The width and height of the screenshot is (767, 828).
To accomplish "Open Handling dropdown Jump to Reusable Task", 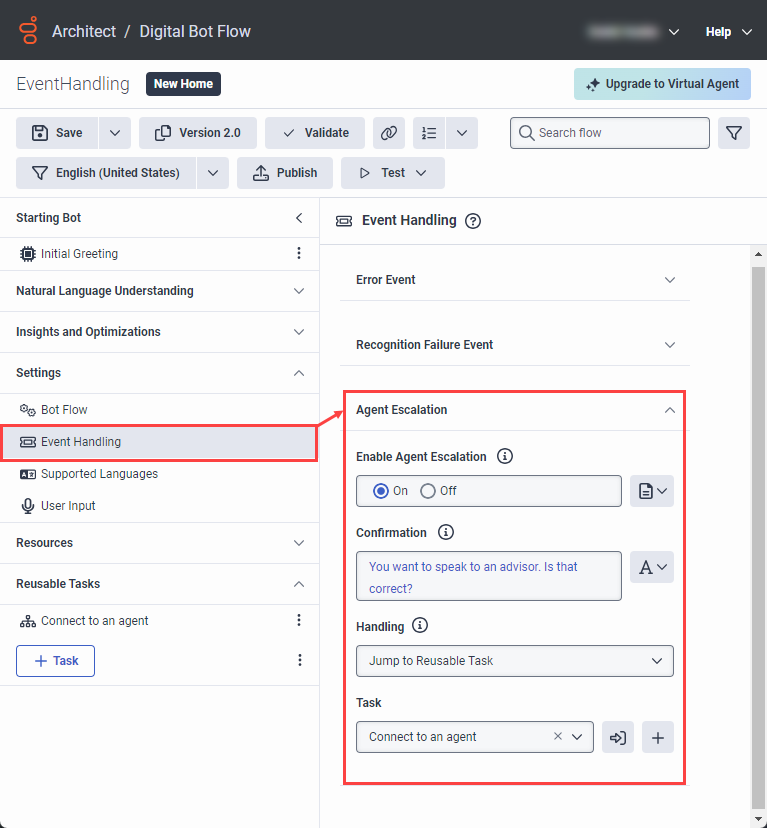I will pos(515,661).
